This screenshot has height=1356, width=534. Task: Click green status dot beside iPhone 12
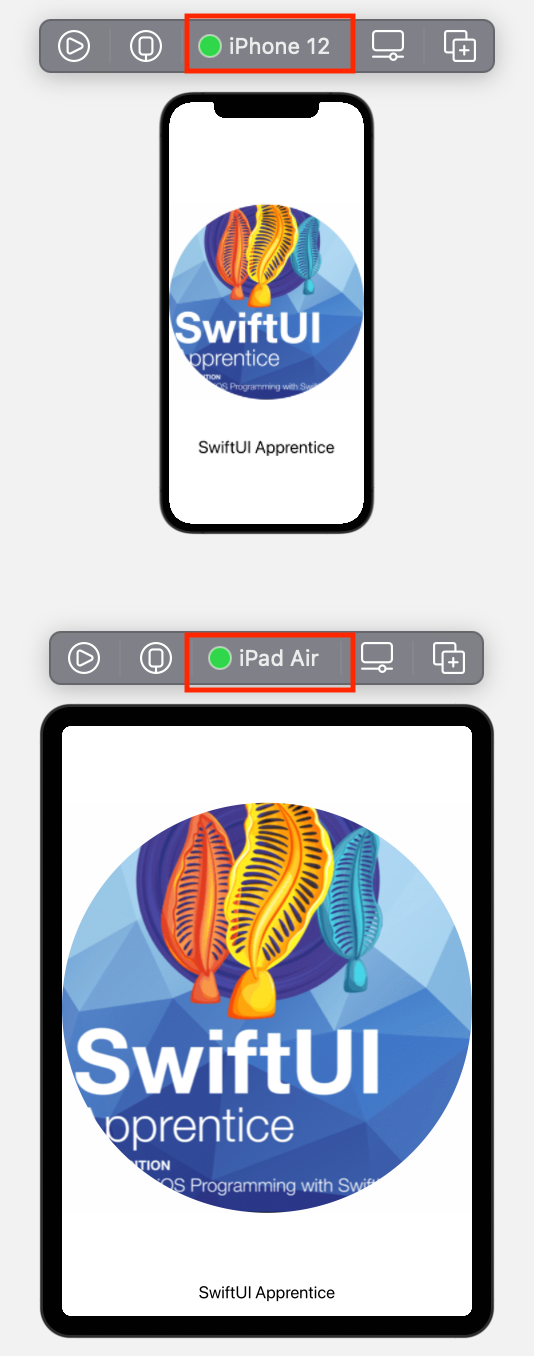pyautogui.click(x=210, y=46)
